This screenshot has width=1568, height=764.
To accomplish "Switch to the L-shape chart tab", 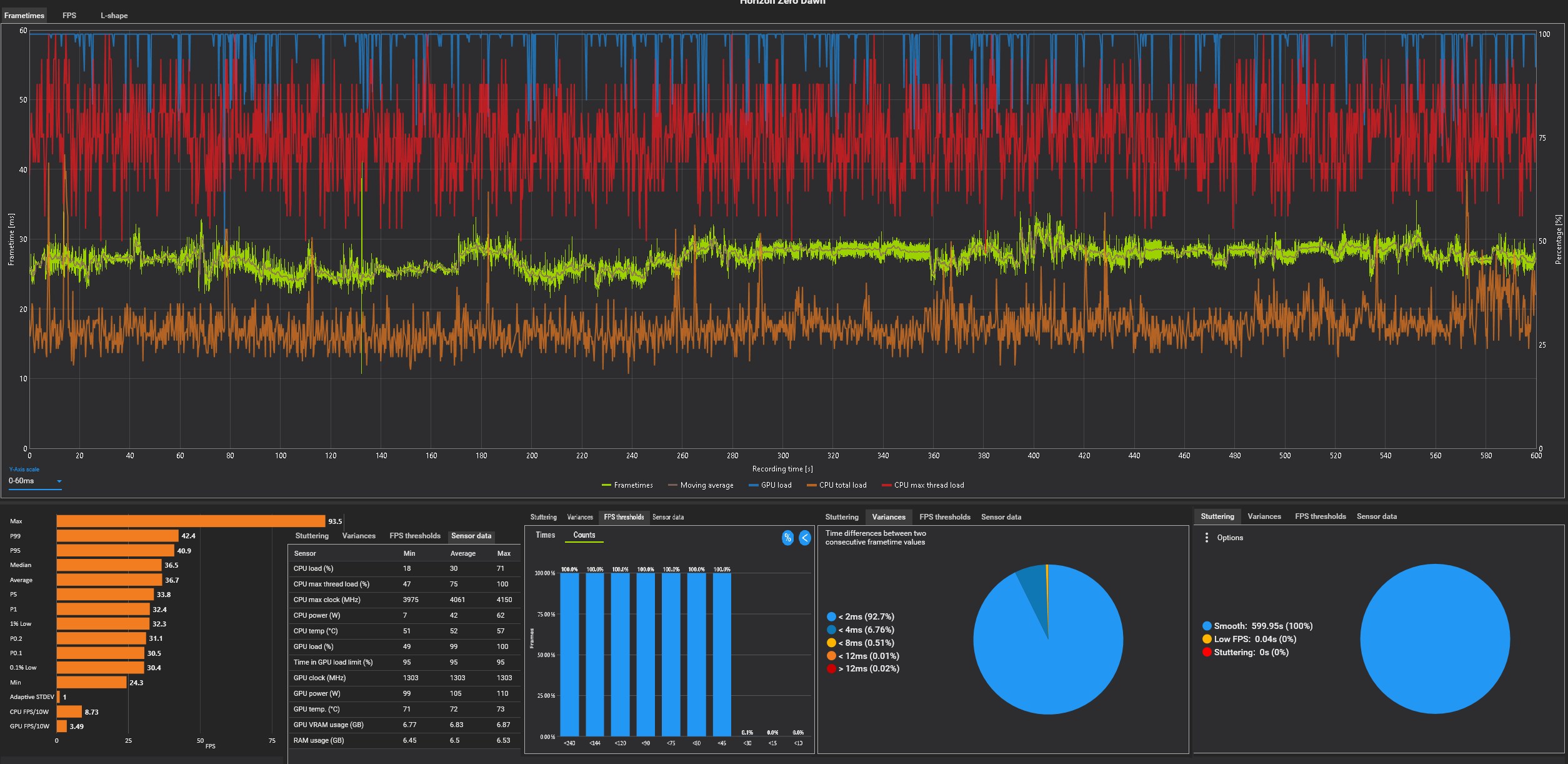I will [114, 16].
